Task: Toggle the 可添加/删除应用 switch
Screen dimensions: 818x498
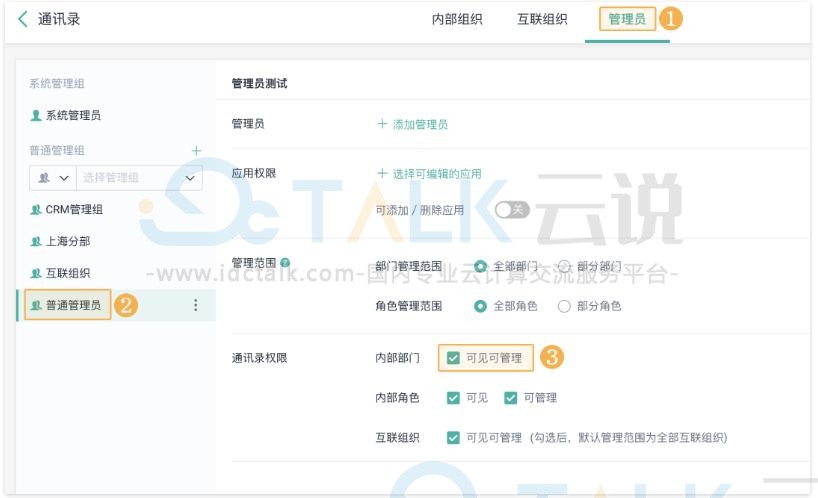Action: (x=512, y=210)
